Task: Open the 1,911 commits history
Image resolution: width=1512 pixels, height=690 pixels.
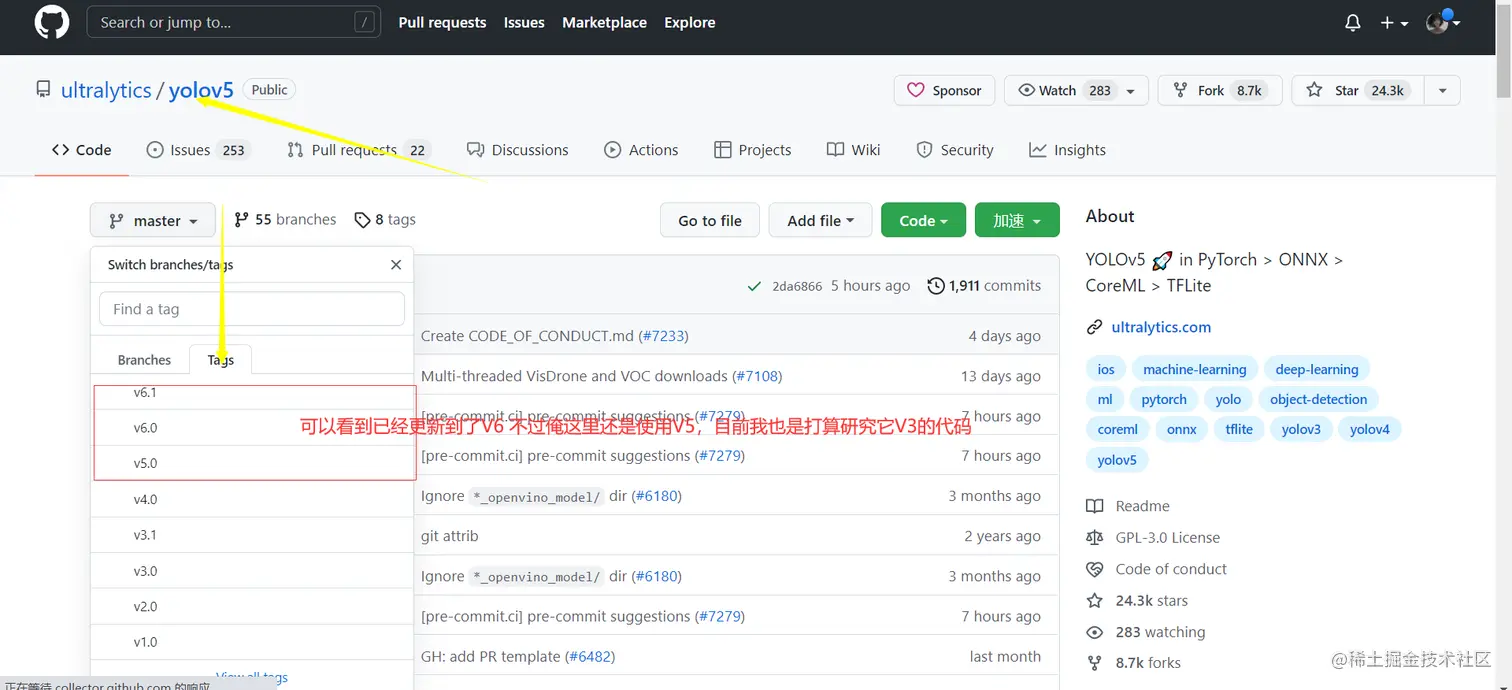Action: tap(984, 286)
